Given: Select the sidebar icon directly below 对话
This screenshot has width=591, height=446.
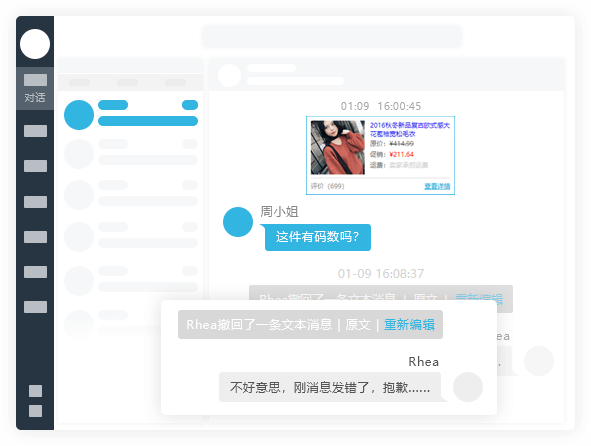Looking at the screenshot, I should tap(35, 131).
